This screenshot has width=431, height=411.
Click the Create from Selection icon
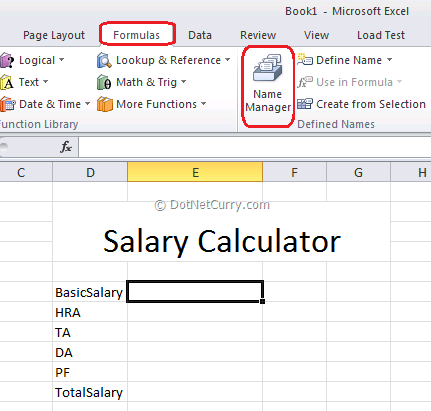305,104
